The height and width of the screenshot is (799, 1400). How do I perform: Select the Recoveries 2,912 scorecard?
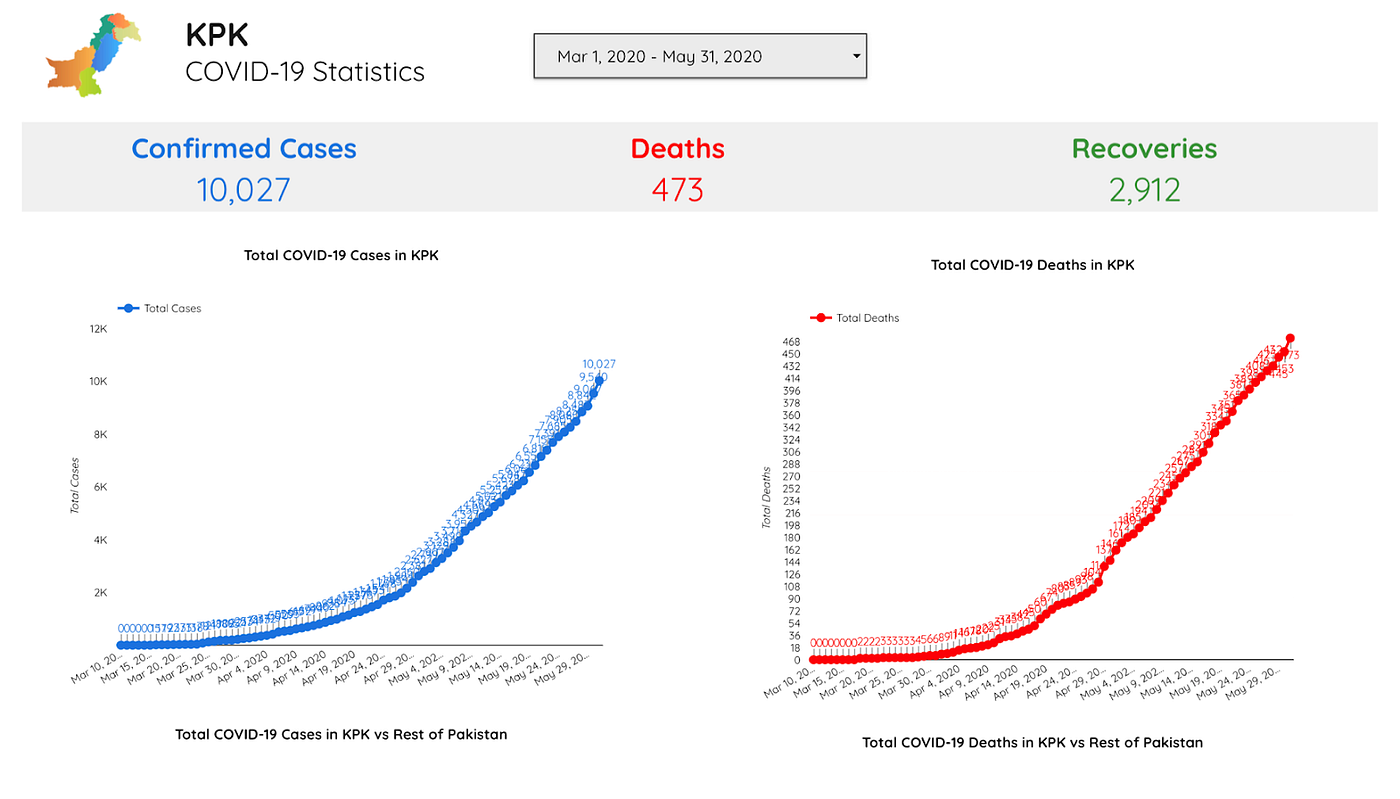[1144, 168]
